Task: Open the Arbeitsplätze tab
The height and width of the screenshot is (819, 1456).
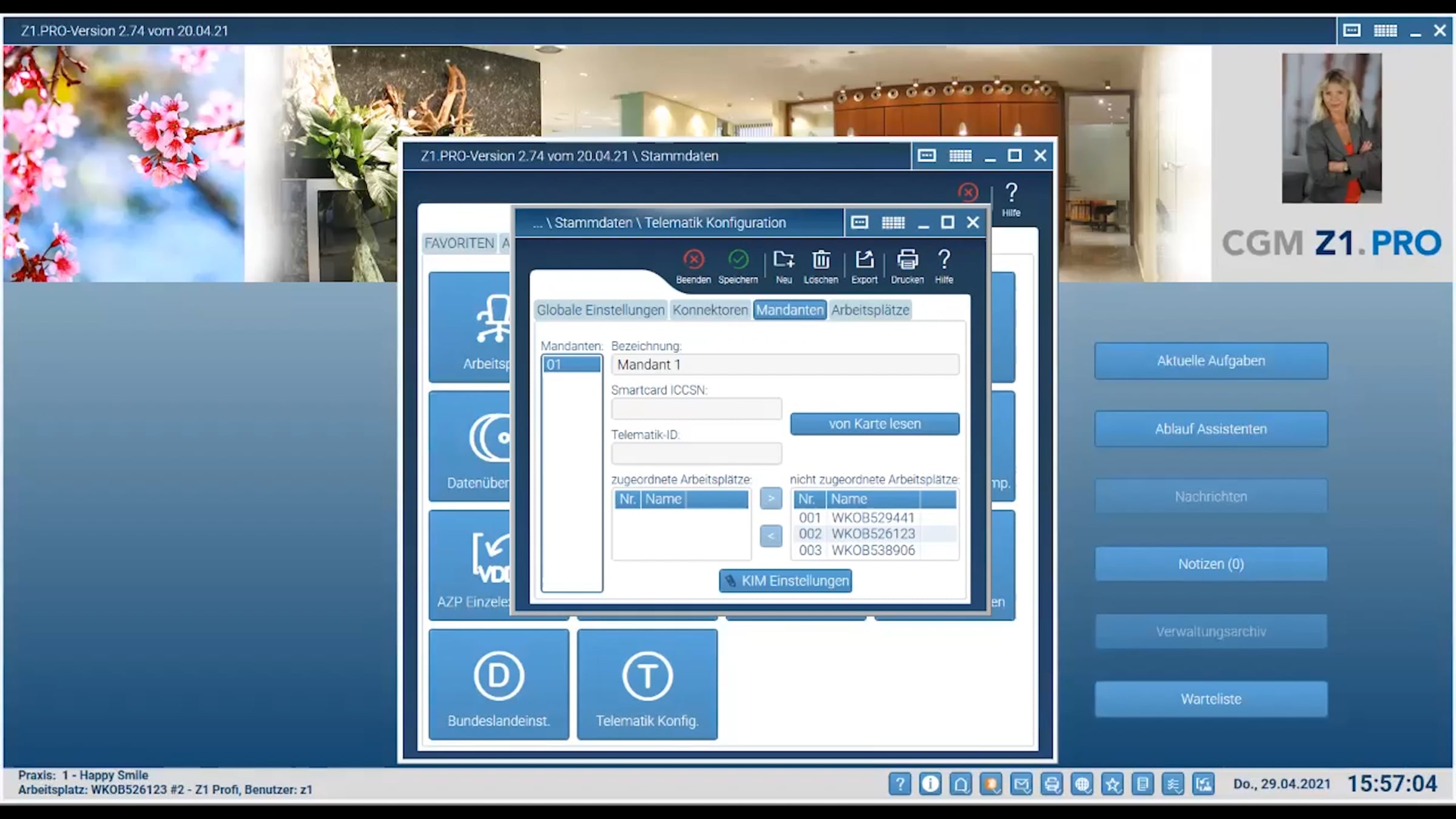Action: pos(870,310)
